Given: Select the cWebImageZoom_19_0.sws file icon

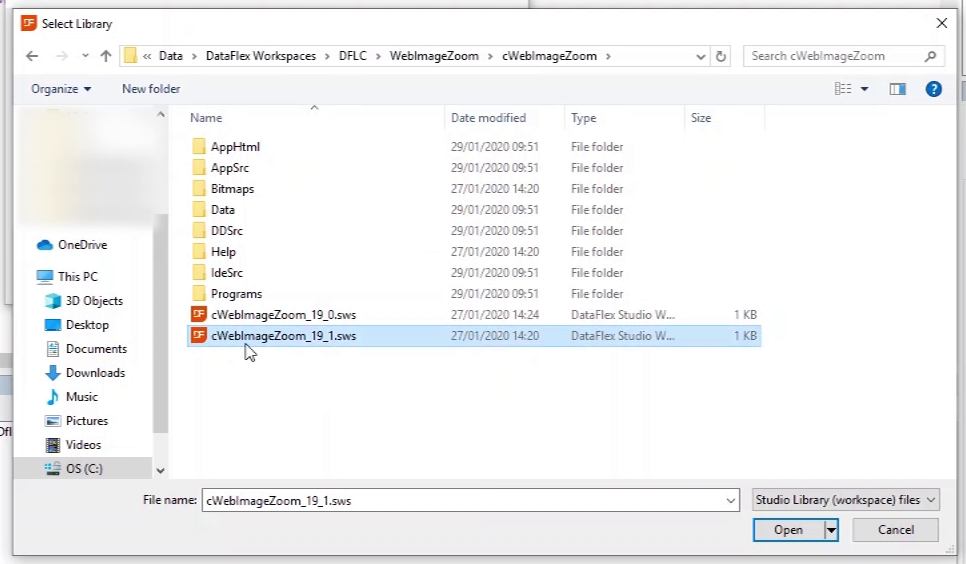Looking at the screenshot, I should (x=199, y=315).
